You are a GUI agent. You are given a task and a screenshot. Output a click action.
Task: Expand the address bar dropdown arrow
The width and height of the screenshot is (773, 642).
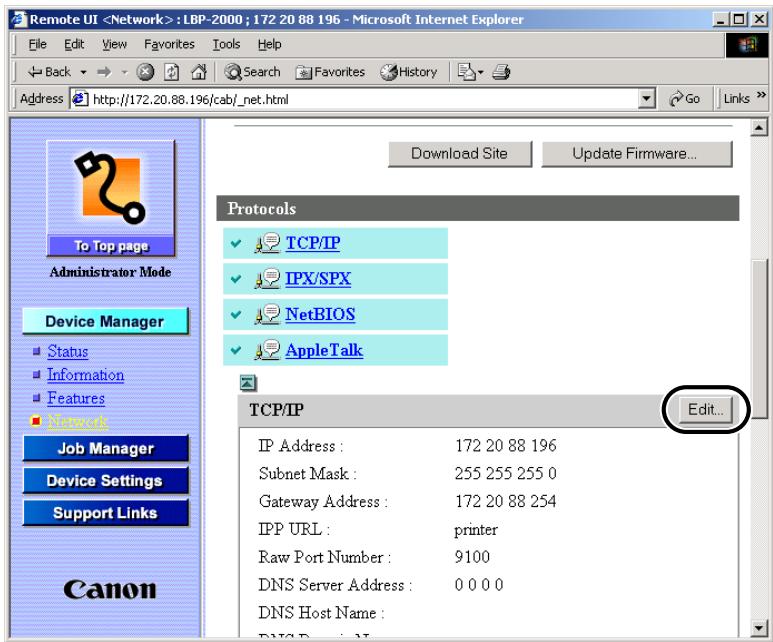pos(646,99)
